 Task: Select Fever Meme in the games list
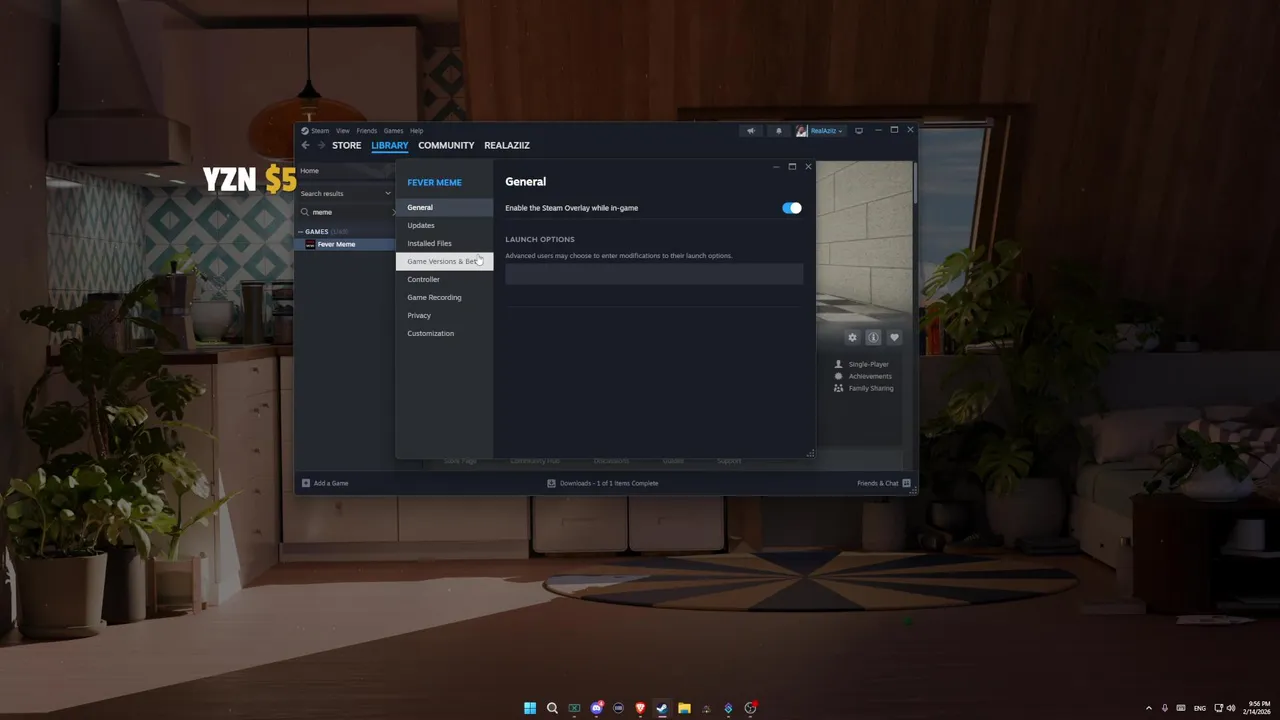click(x=345, y=244)
